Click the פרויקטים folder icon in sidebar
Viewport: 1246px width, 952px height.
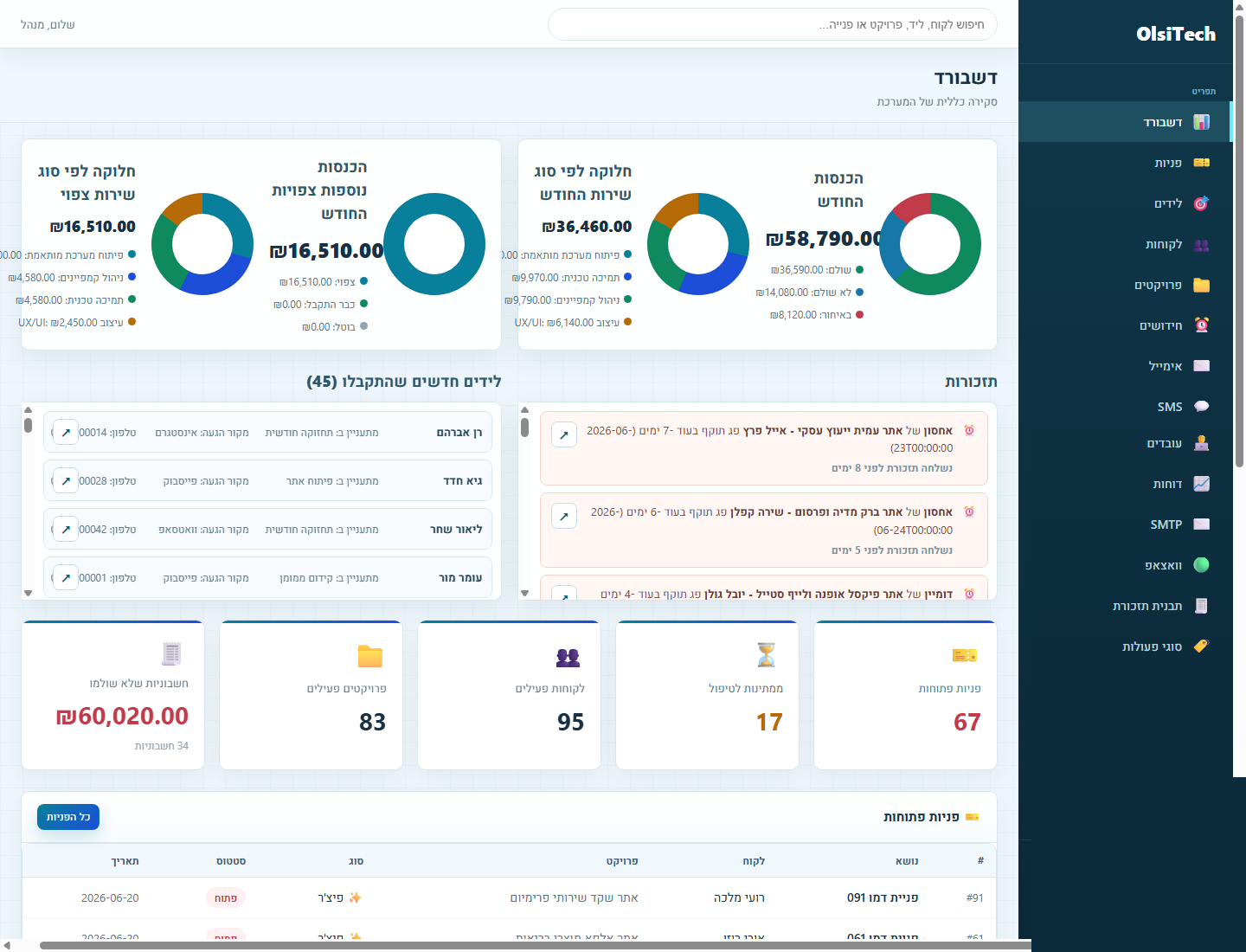pos(1201,285)
